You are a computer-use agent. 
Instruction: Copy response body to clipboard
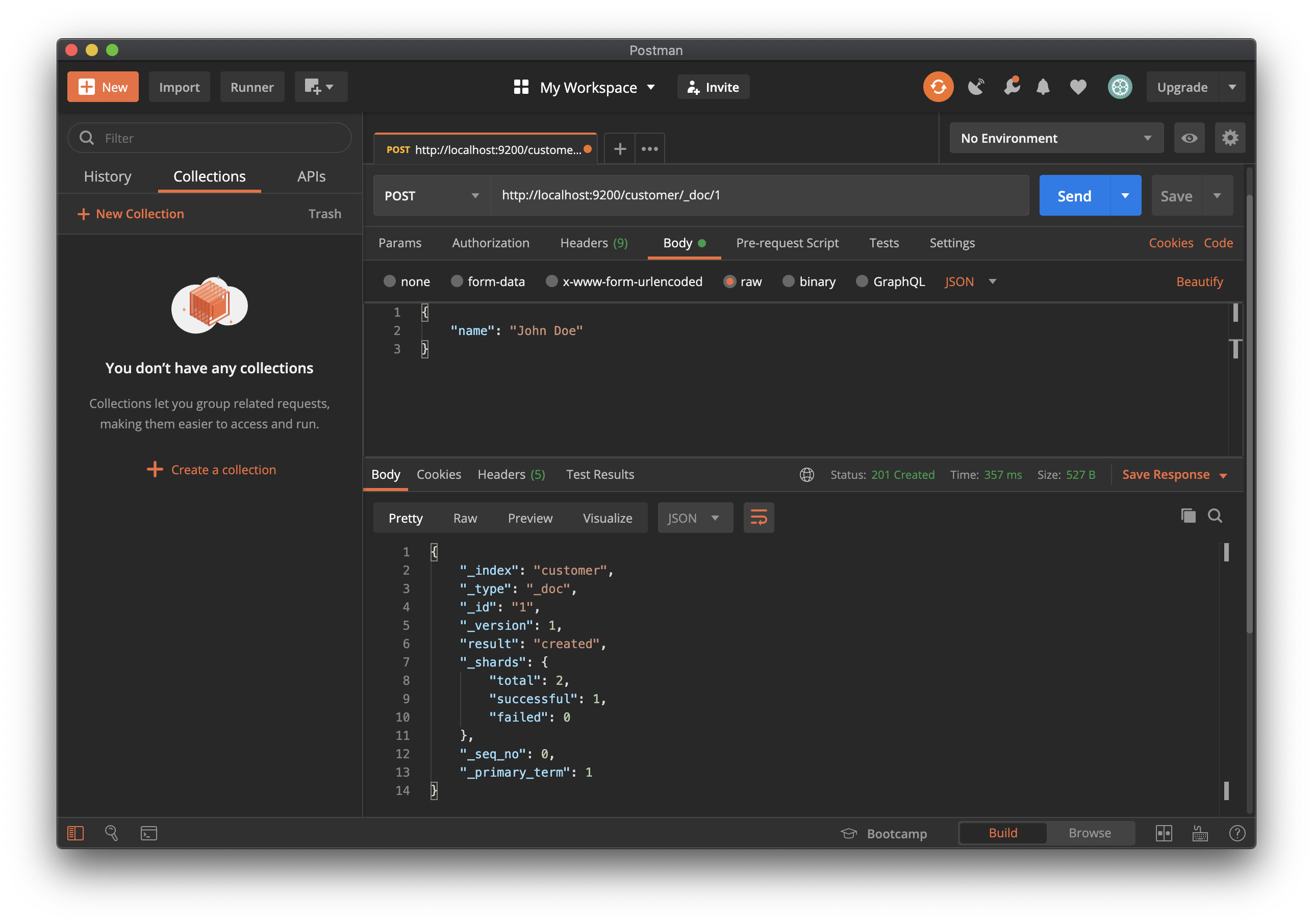[1188, 516]
